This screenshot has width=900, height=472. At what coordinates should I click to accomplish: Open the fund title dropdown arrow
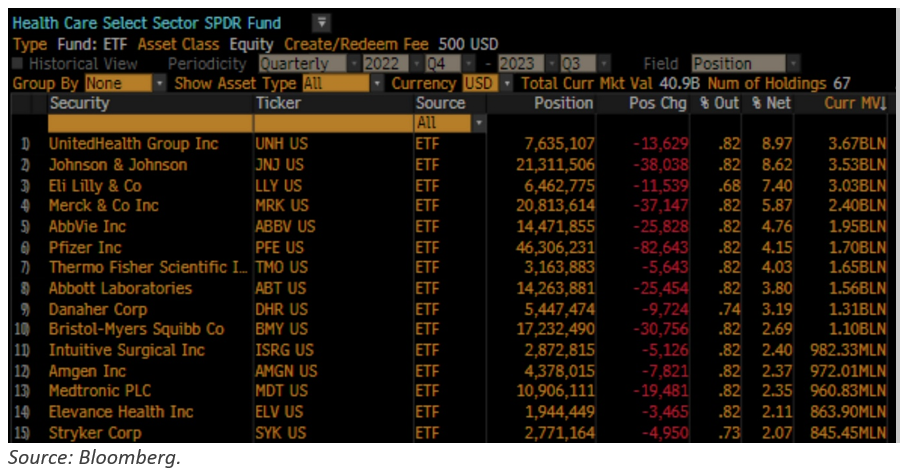point(321,23)
